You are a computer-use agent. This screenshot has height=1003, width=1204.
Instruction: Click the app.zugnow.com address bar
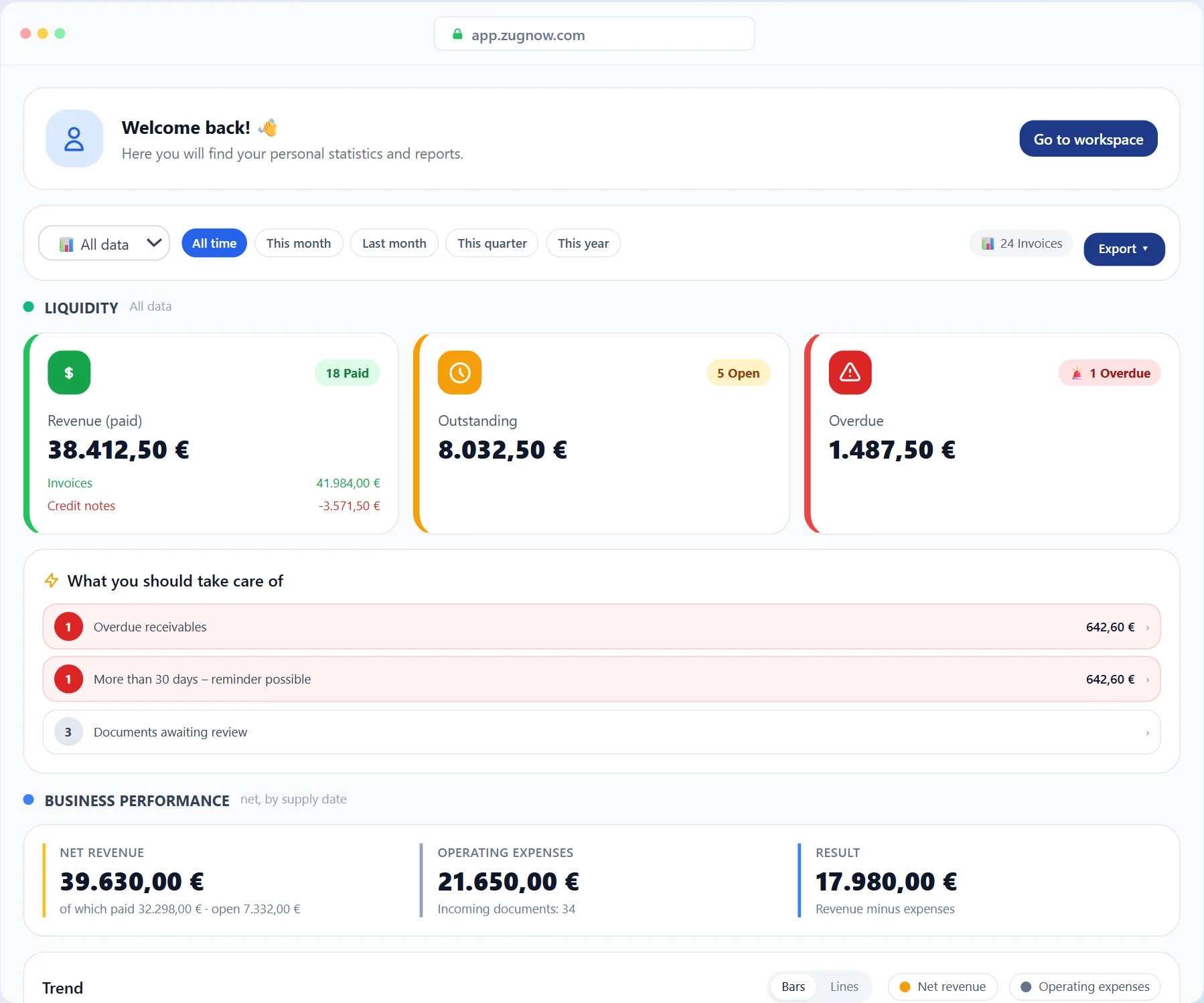595,34
